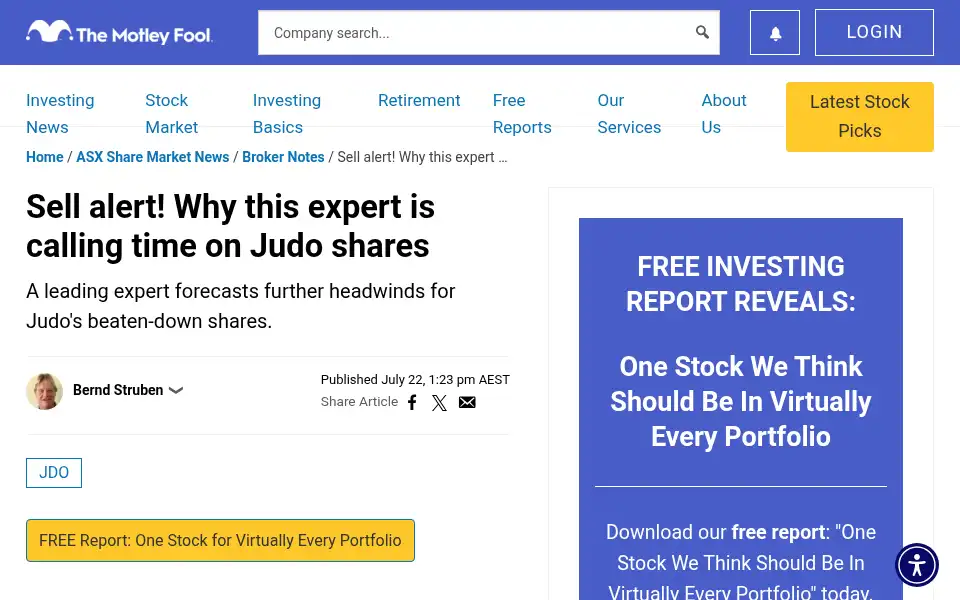This screenshot has height=600, width=960.
Task: Open Investing Basics menu
Action: tap(287, 114)
